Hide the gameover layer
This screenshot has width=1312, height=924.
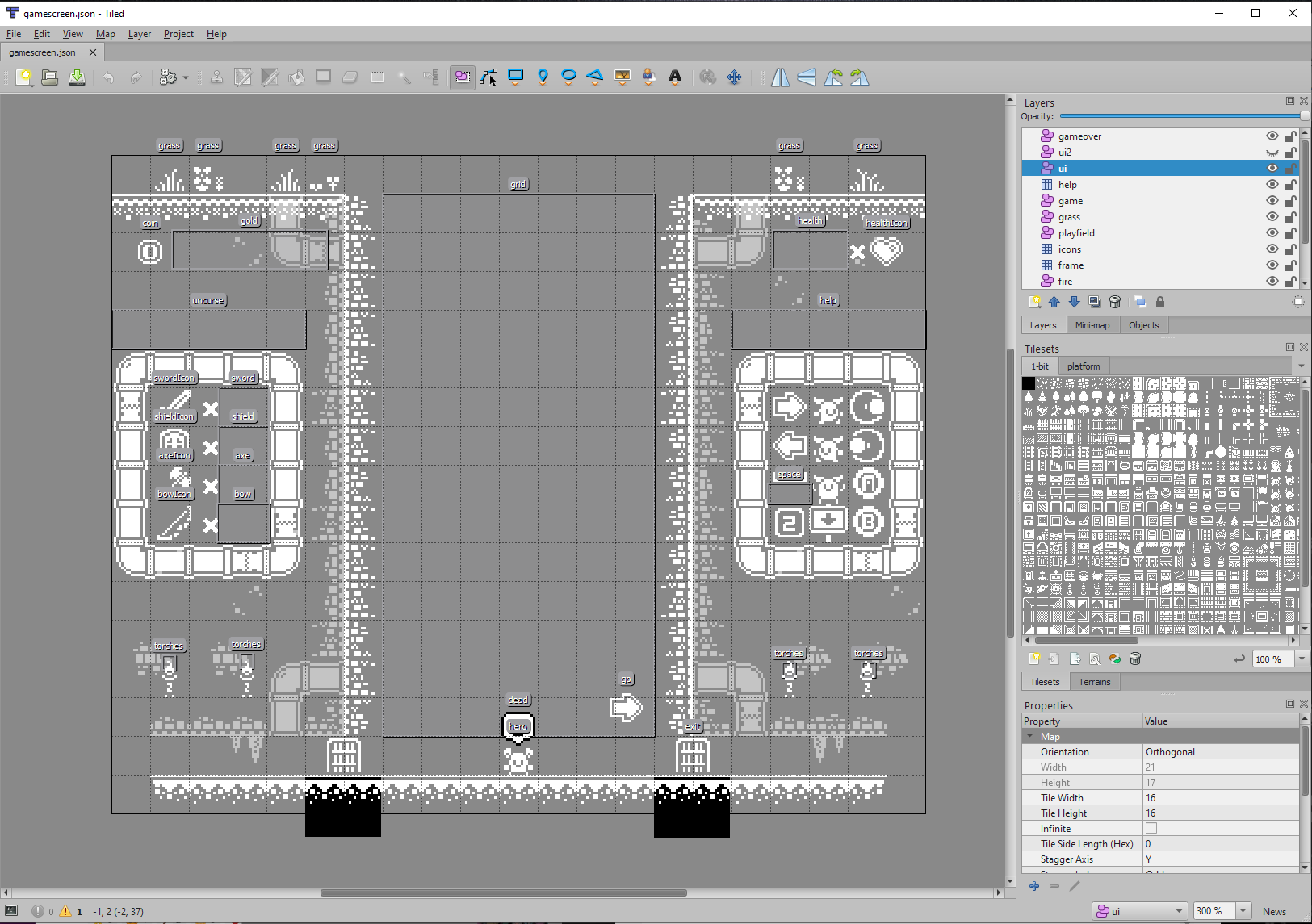click(x=1272, y=136)
